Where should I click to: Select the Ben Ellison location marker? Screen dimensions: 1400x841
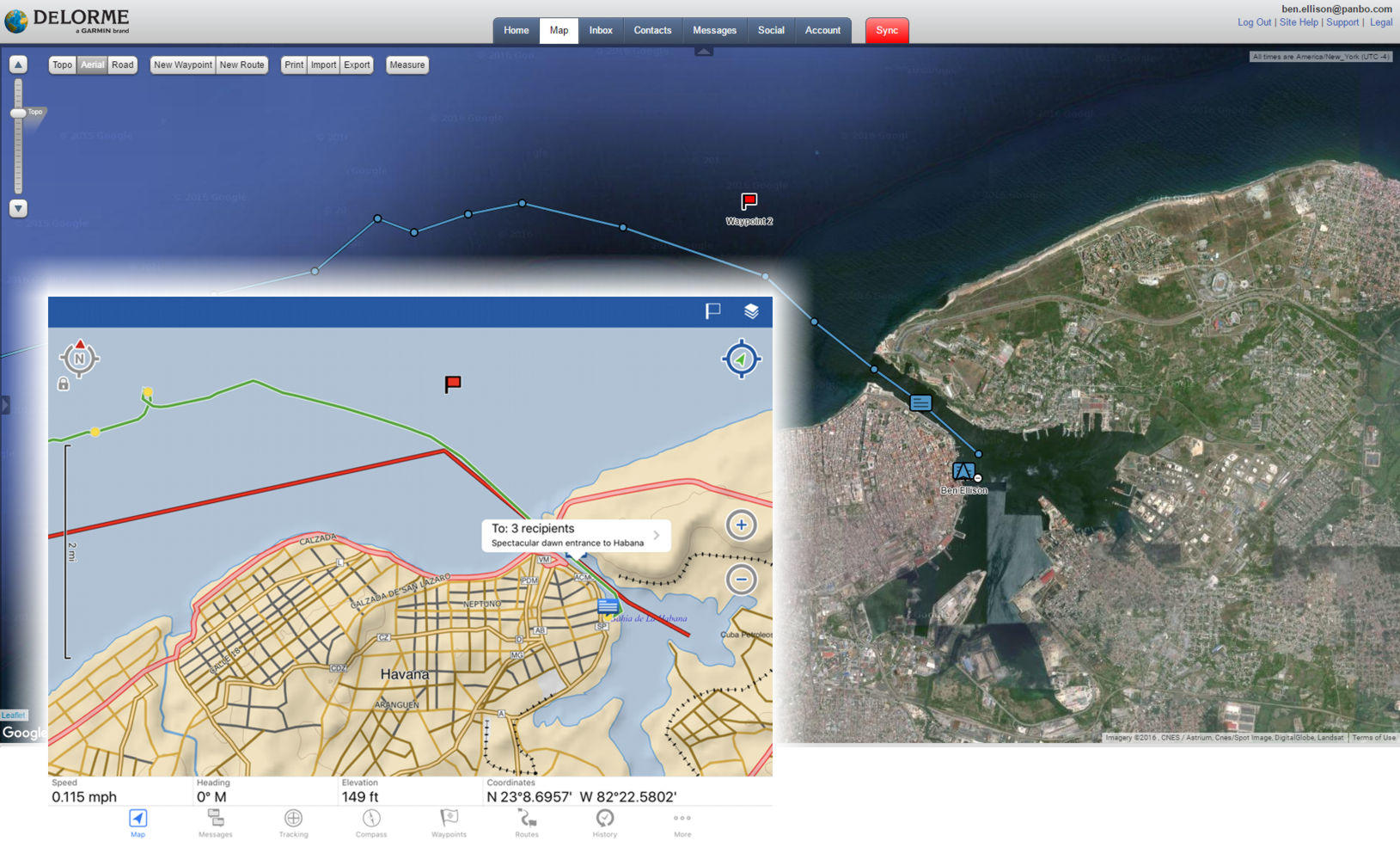point(963,471)
